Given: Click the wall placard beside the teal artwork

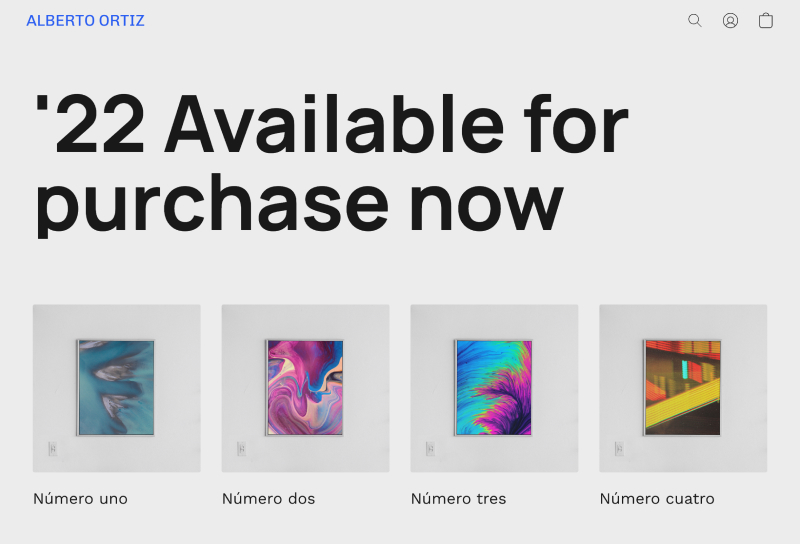Looking at the screenshot, I should coord(52,449).
